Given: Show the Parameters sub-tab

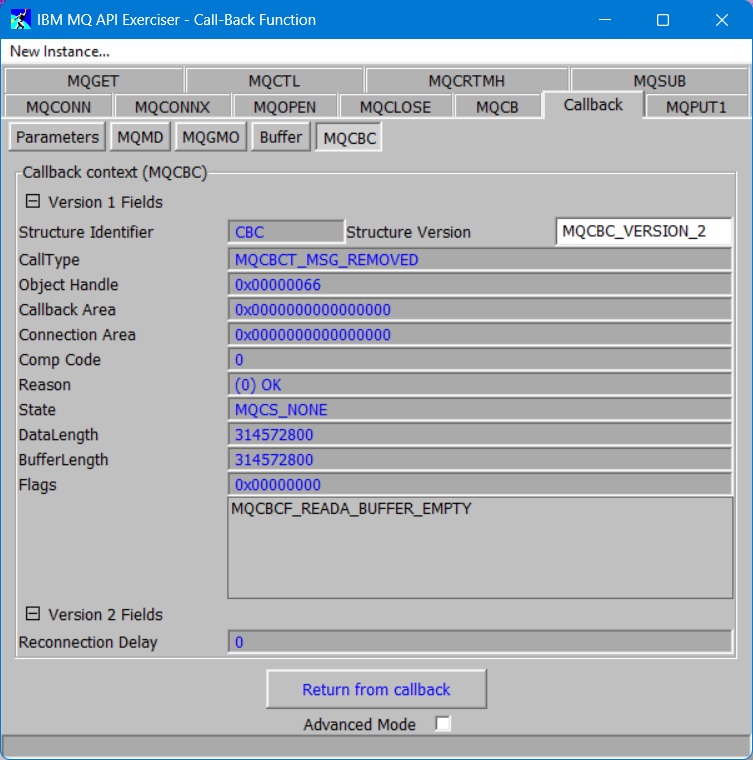Looking at the screenshot, I should pyautogui.click(x=57, y=137).
